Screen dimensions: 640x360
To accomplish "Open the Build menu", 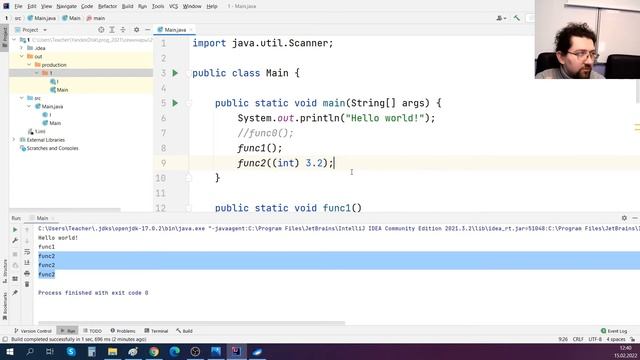I will (x=127, y=6).
